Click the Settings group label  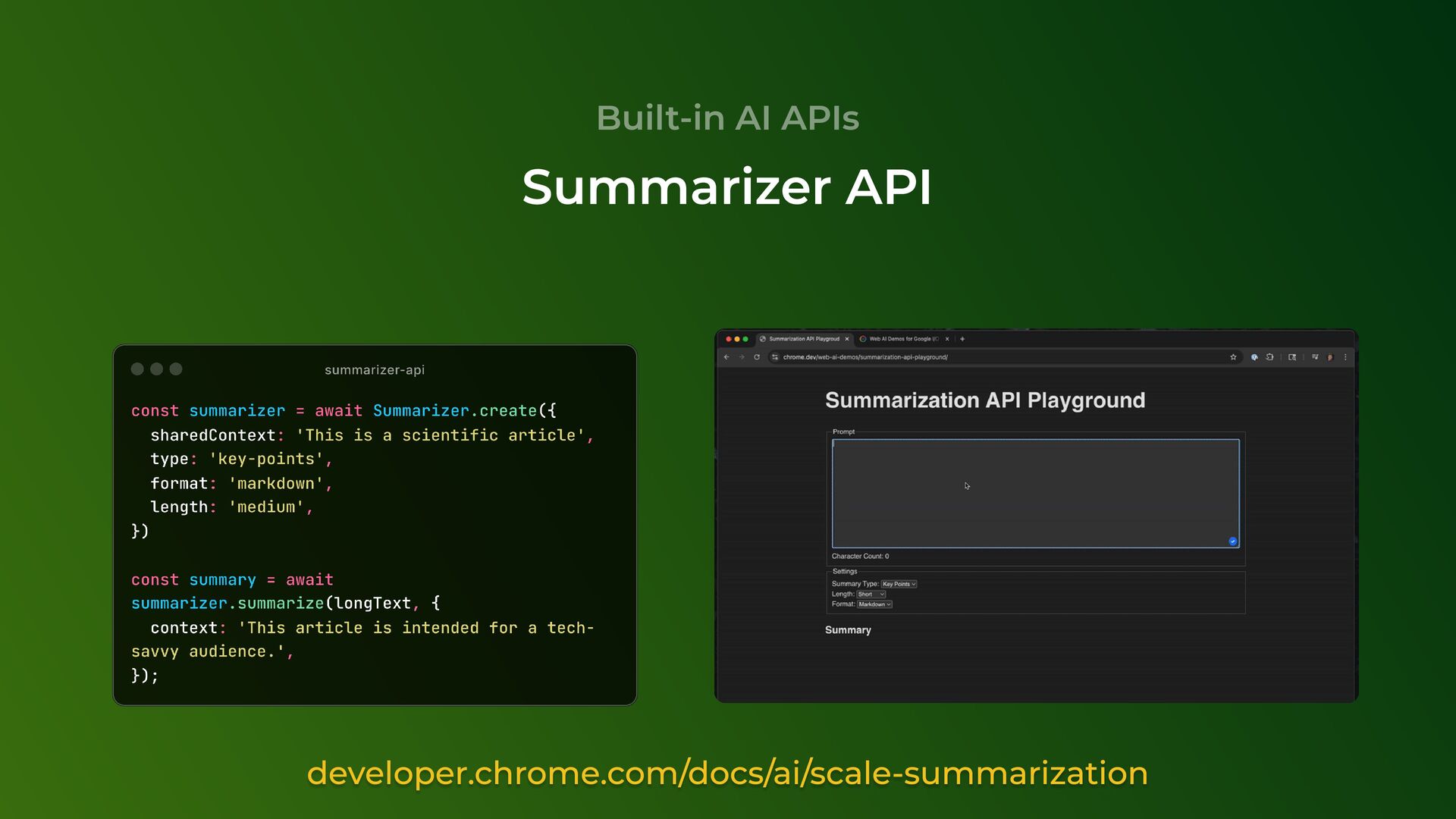[845, 571]
